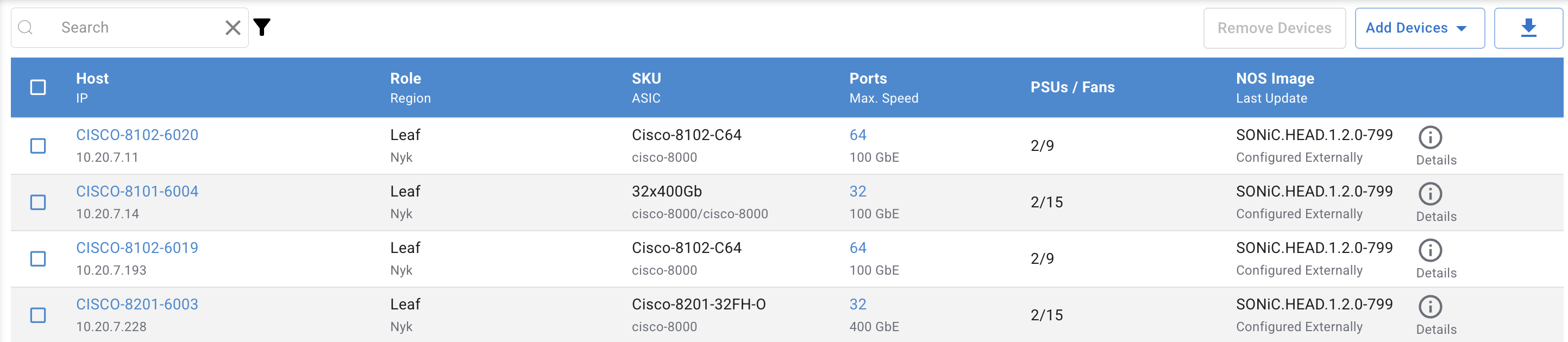
Task: Open the CISCO-8201-6003 host link
Action: 137,304
